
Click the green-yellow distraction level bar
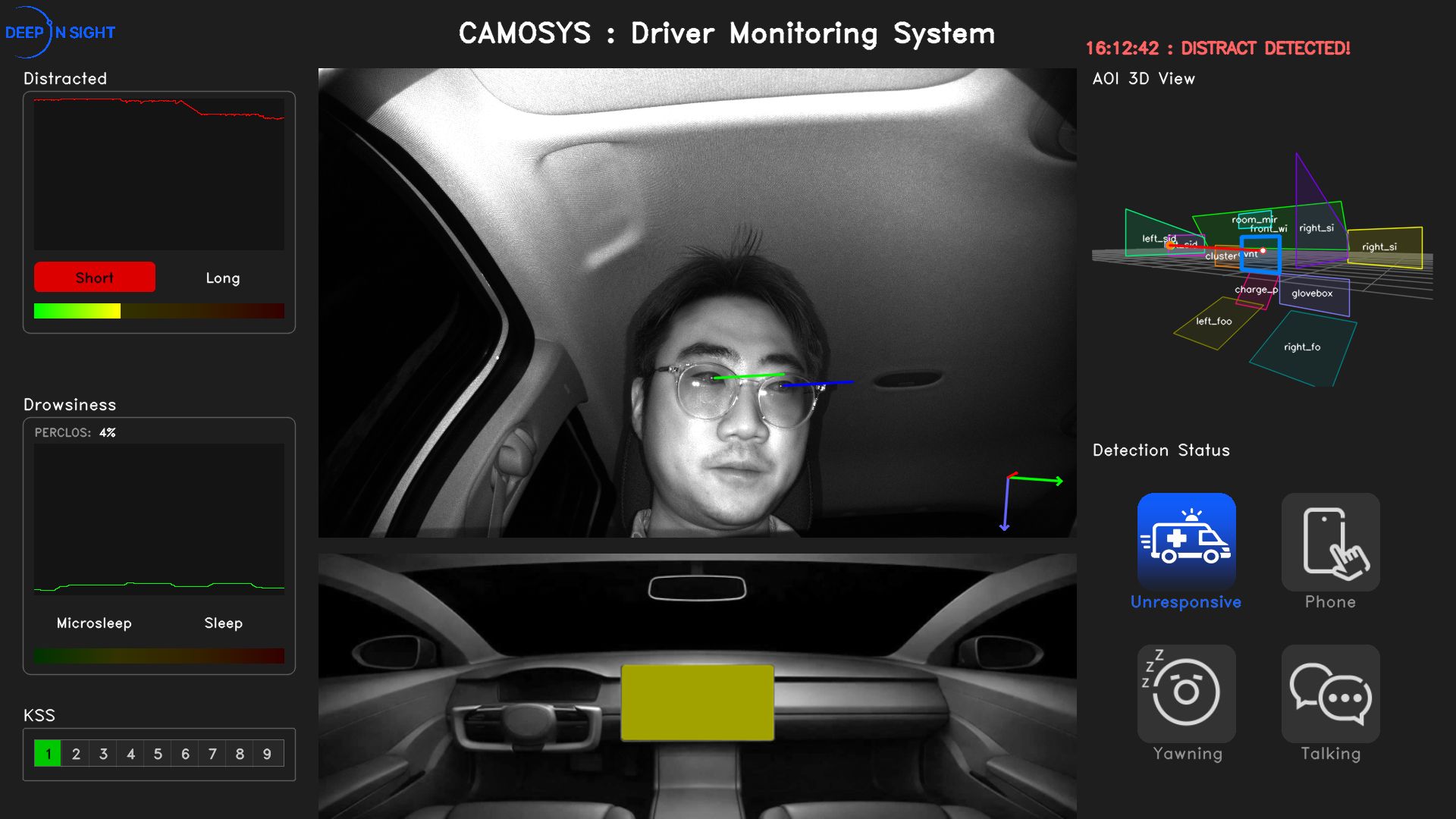tap(159, 311)
